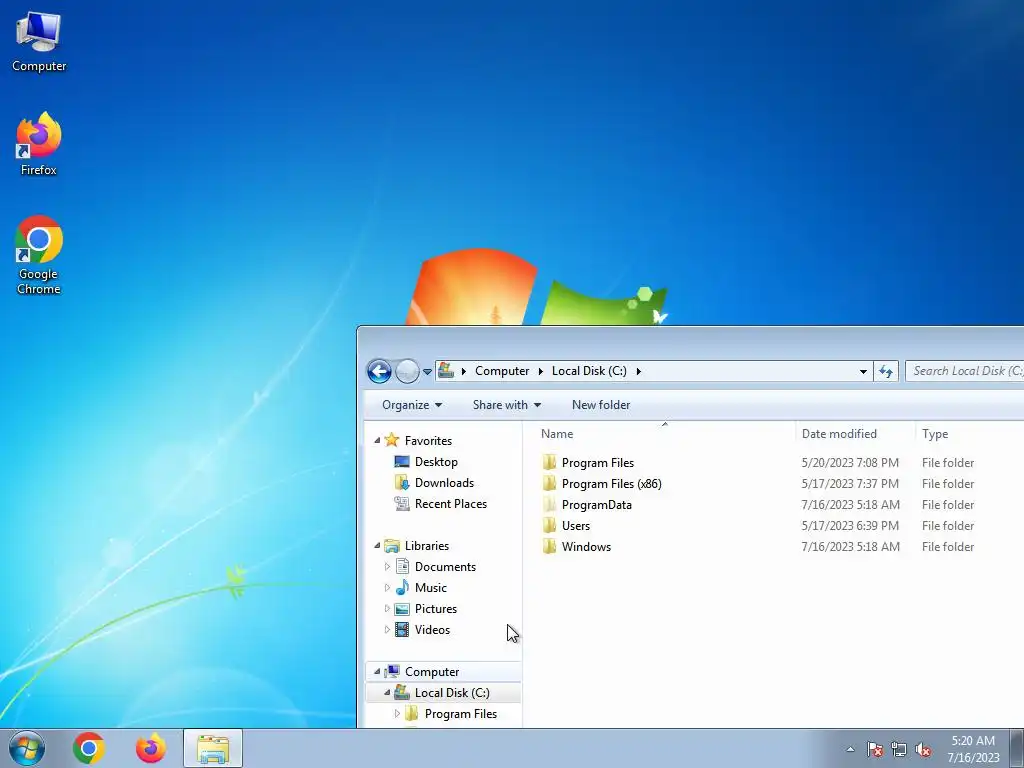Click the Users folder name text
The image size is (1024, 768).
pos(575,526)
